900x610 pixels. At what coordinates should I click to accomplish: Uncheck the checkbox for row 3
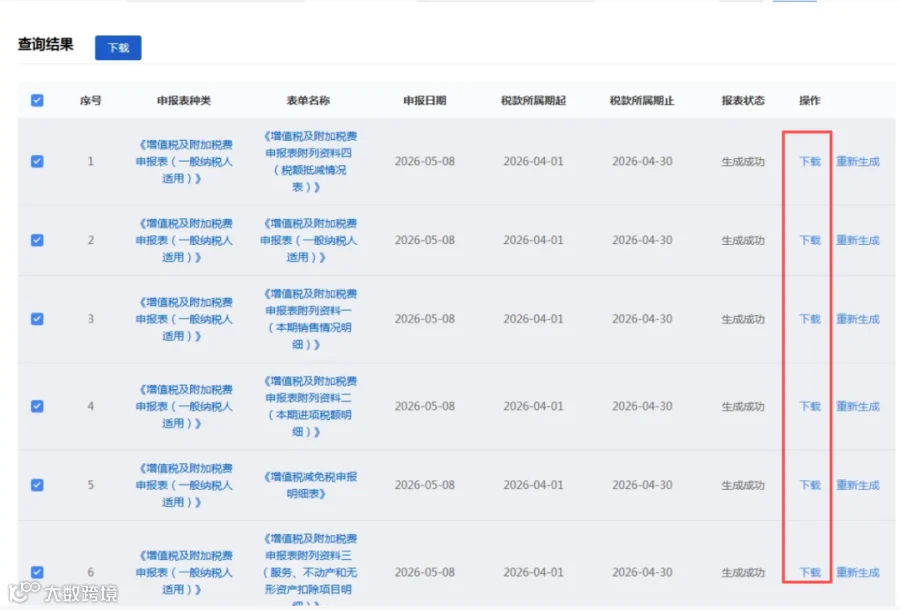[x=37, y=319]
